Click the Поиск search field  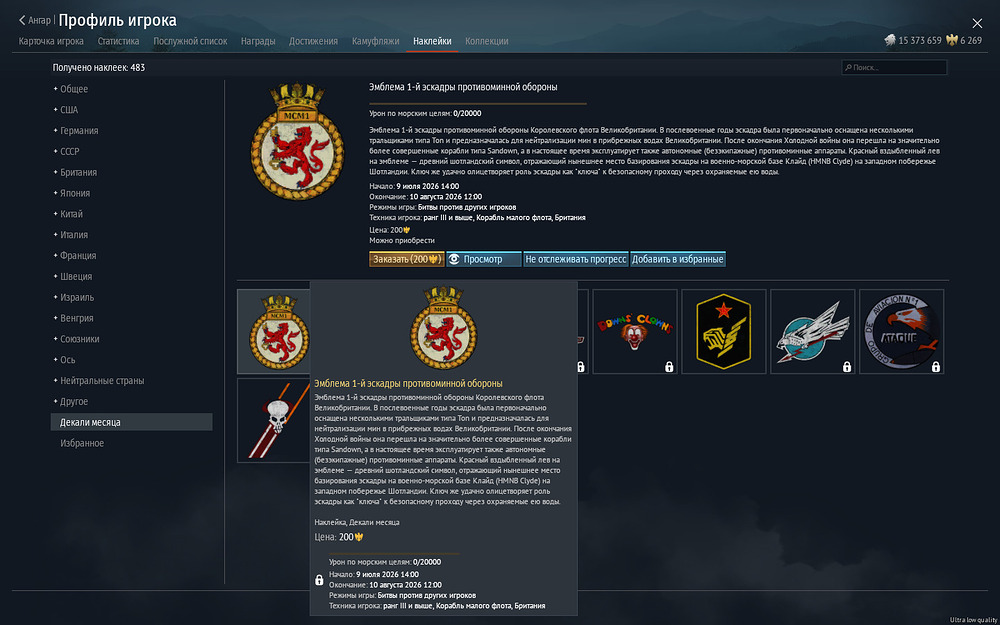(894, 67)
